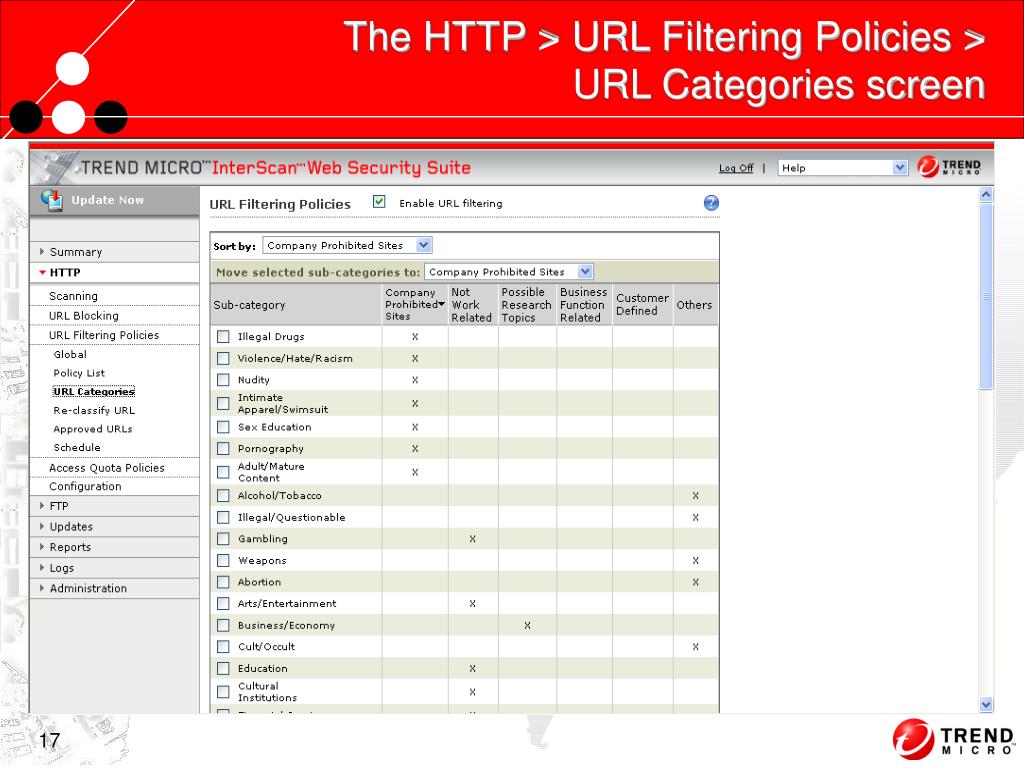This screenshot has width=1024, height=768.
Task: Check the Alcohol/Tobacco sub-category
Action: tap(223, 496)
